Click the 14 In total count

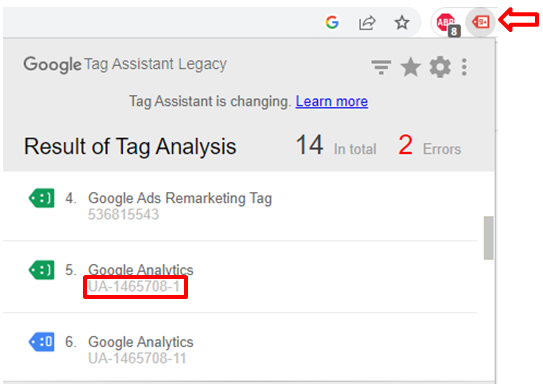(x=336, y=145)
